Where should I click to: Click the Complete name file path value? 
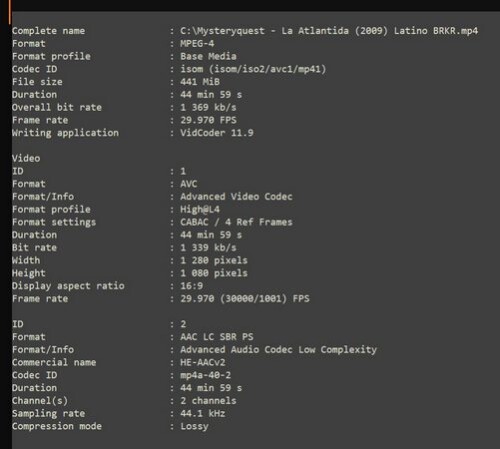(x=329, y=31)
